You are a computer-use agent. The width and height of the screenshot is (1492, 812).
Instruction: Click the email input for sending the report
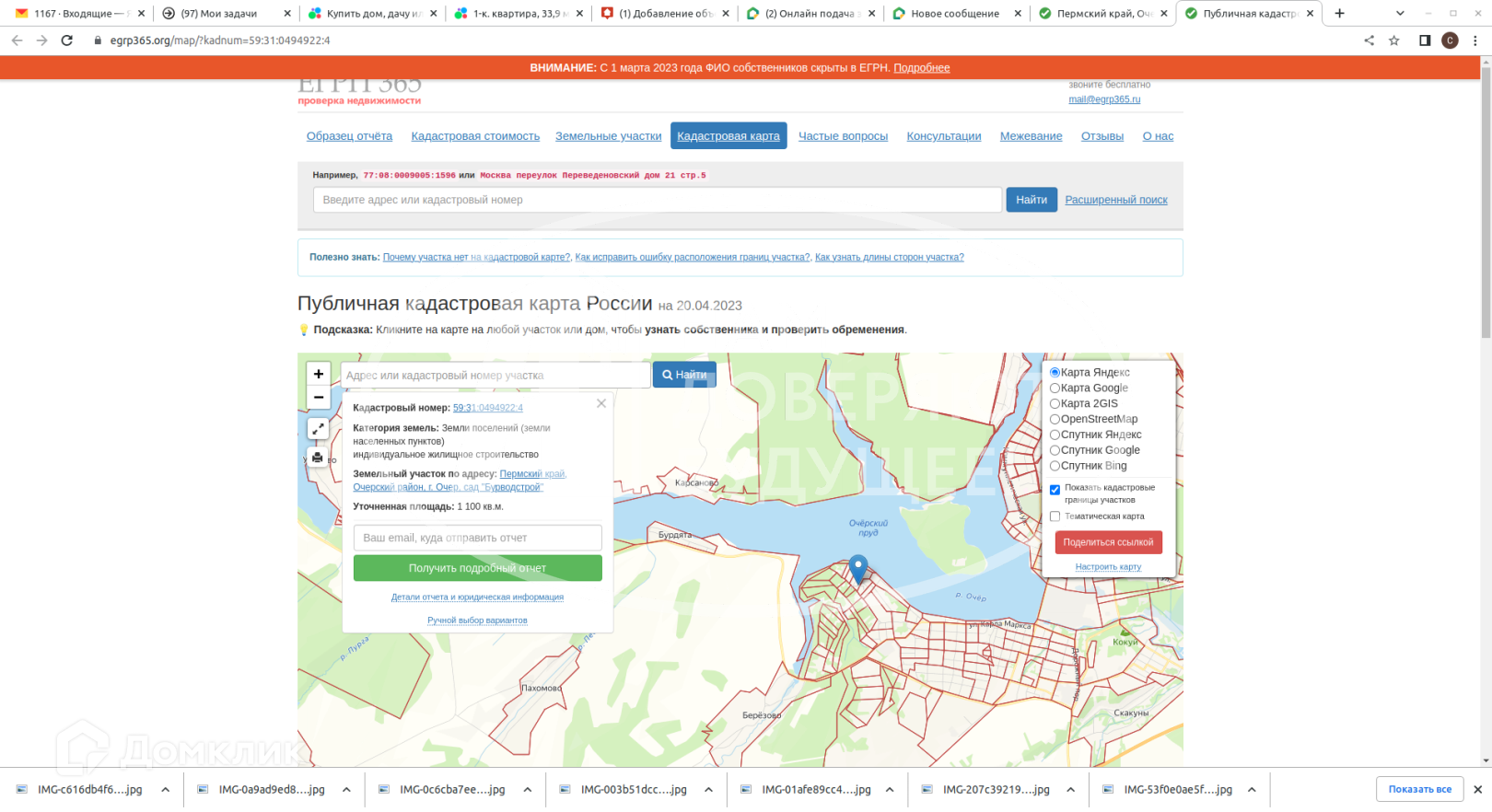478,538
